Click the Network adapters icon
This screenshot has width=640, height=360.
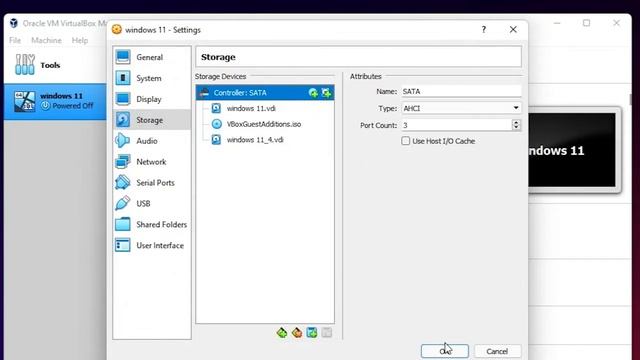(x=123, y=162)
